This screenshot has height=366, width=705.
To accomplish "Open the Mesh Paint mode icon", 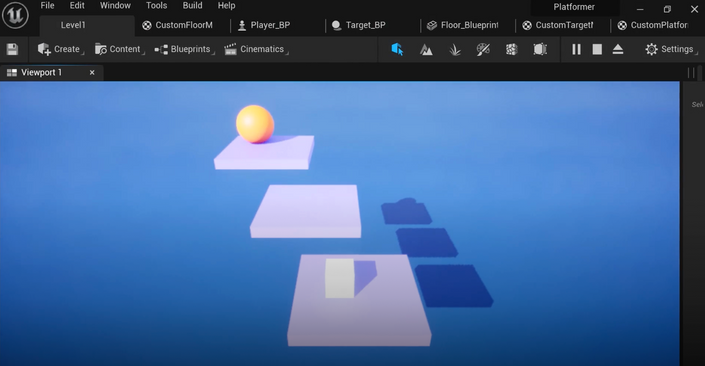I will point(483,49).
